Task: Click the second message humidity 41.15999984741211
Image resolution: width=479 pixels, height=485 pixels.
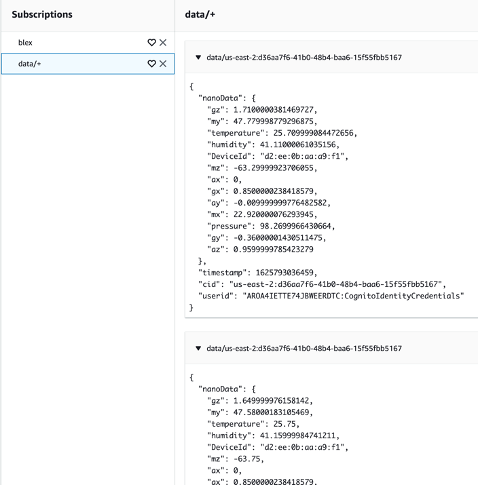Action: point(298,436)
